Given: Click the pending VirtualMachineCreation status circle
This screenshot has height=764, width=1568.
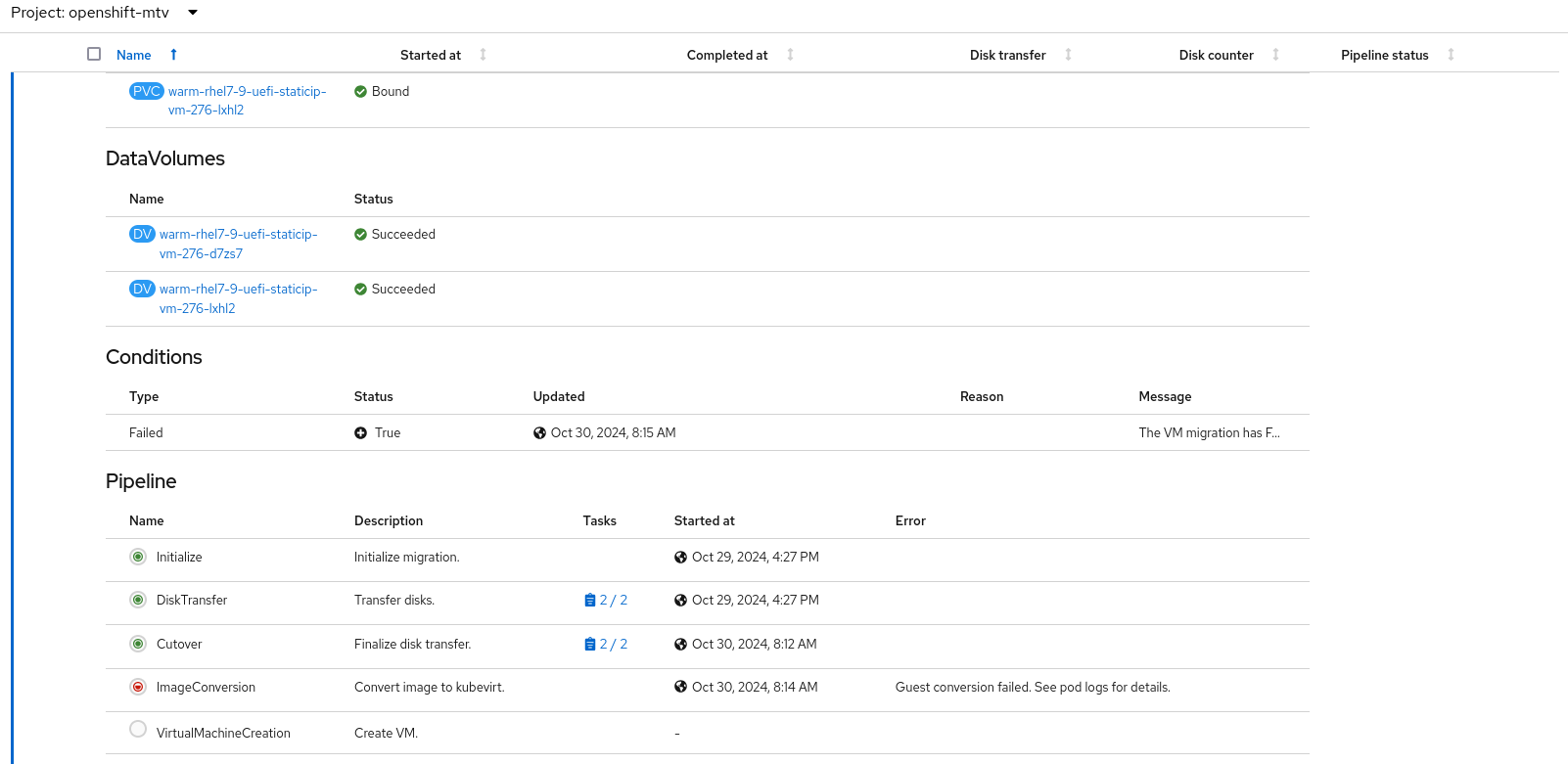Looking at the screenshot, I should click(138, 729).
